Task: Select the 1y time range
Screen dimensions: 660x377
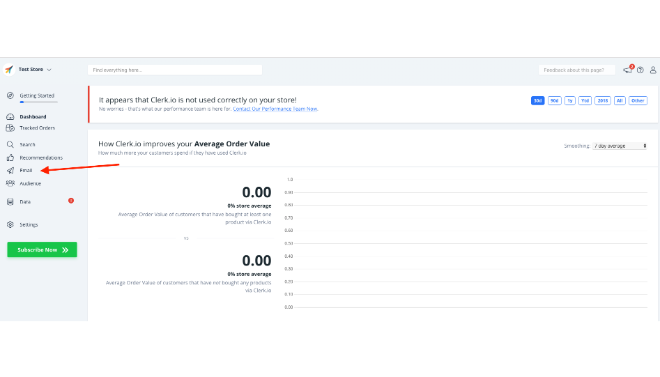Action: 570,101
